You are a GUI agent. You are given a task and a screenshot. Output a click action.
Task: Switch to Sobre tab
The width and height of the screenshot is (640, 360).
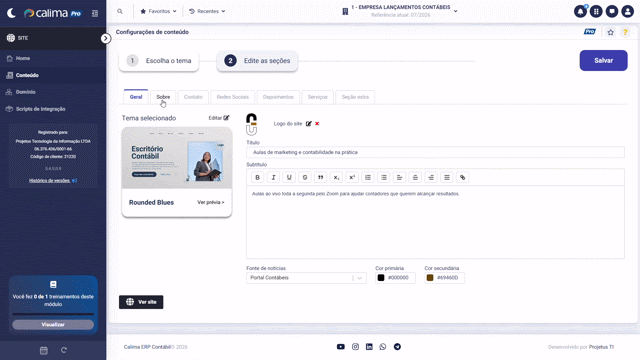pos(163,97)
